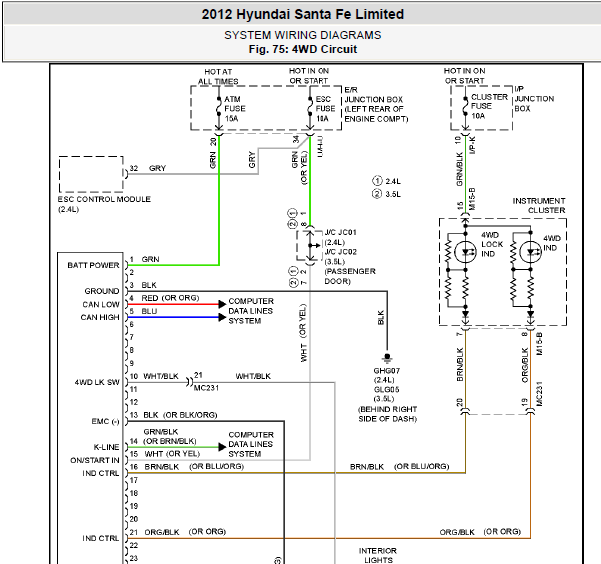
Task: Click the red CAN LOW arrowhead
Action: (222, 304)
